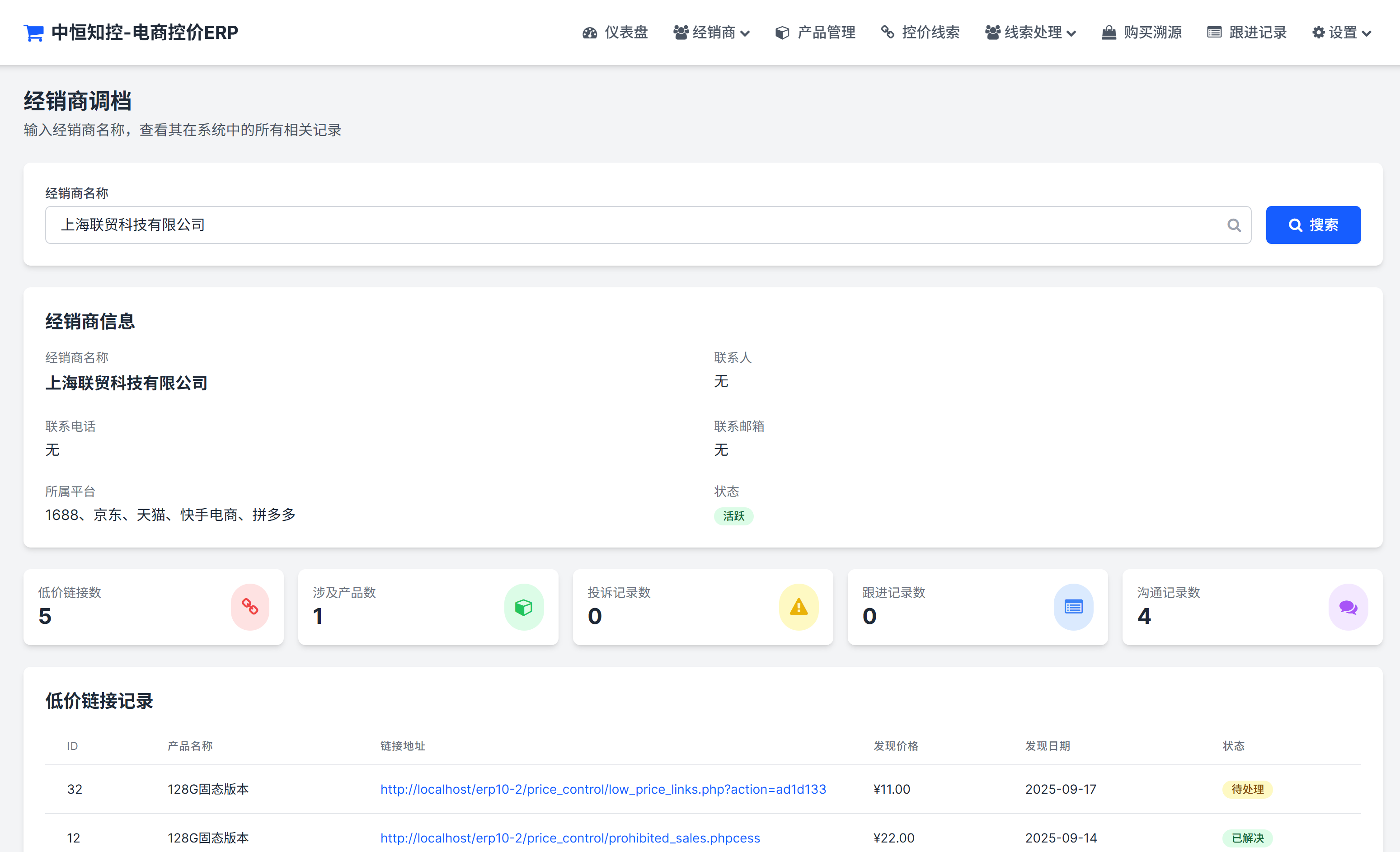This screenshot has width=1400, height=852.
Task: Click the gear icon next to 设置
Action: coord(1318,33)
